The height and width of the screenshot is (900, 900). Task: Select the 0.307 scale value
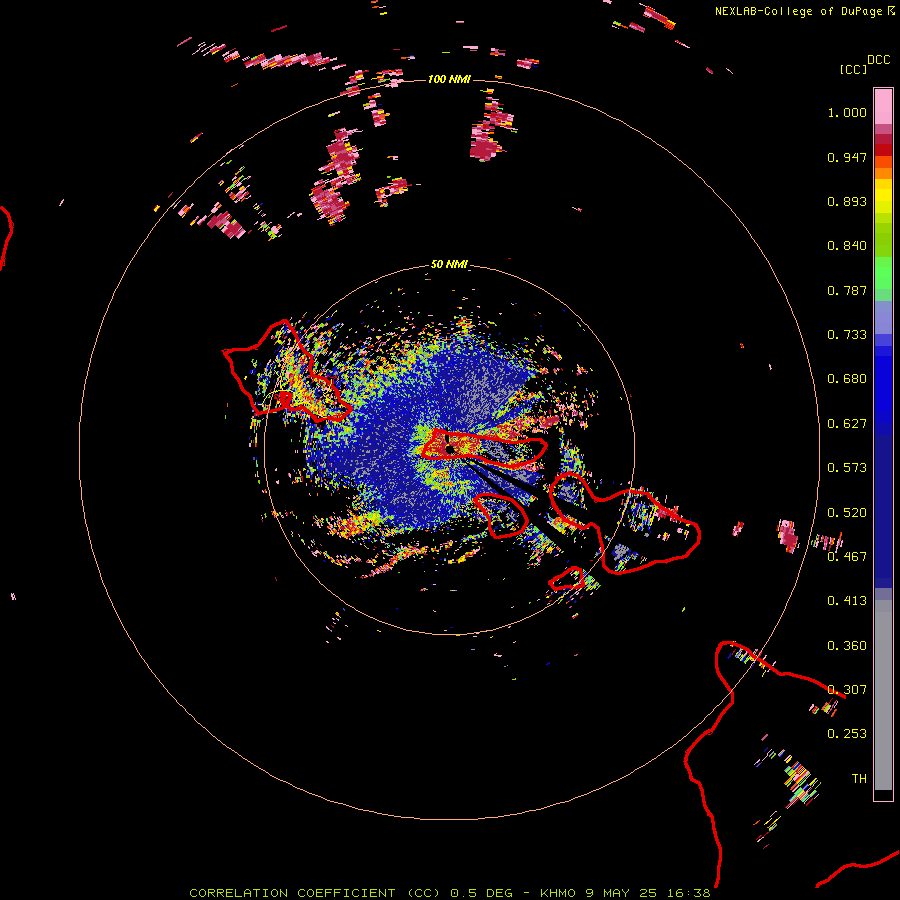[x=847, y=690]
